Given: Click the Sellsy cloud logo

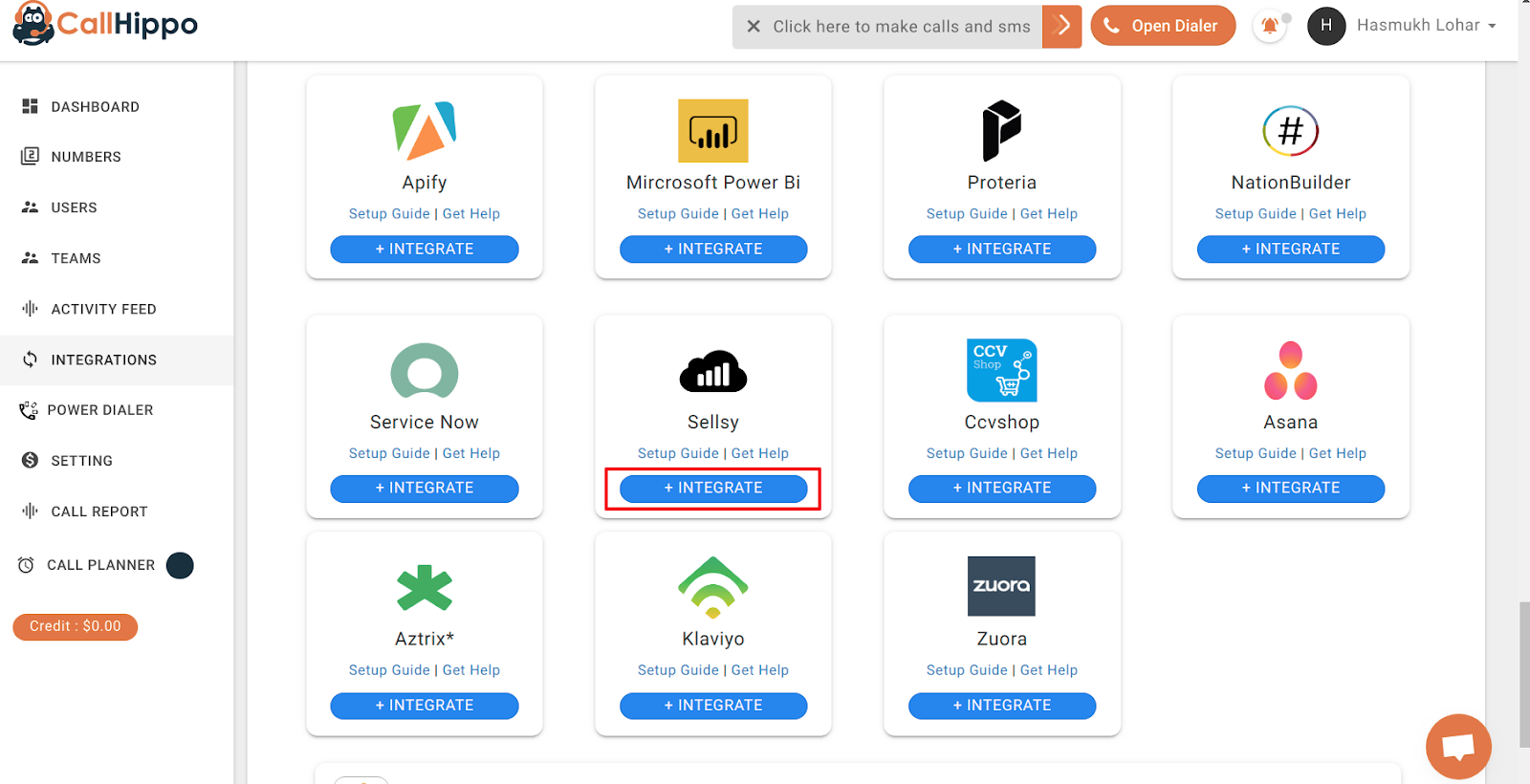Looking at the screenshot, I should click(x=713, y=372).
